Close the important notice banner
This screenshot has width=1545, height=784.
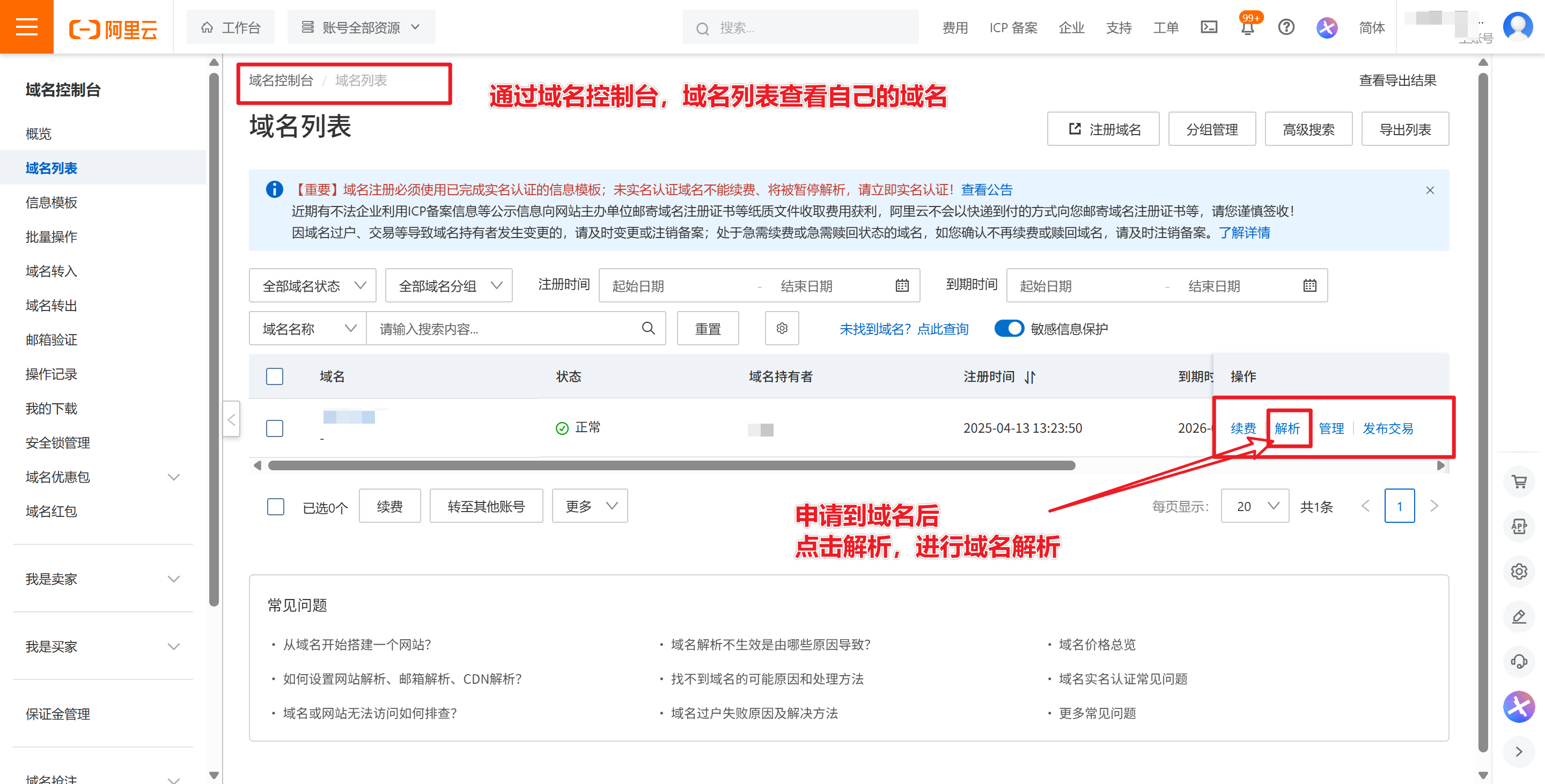(x=1430, y=190)
